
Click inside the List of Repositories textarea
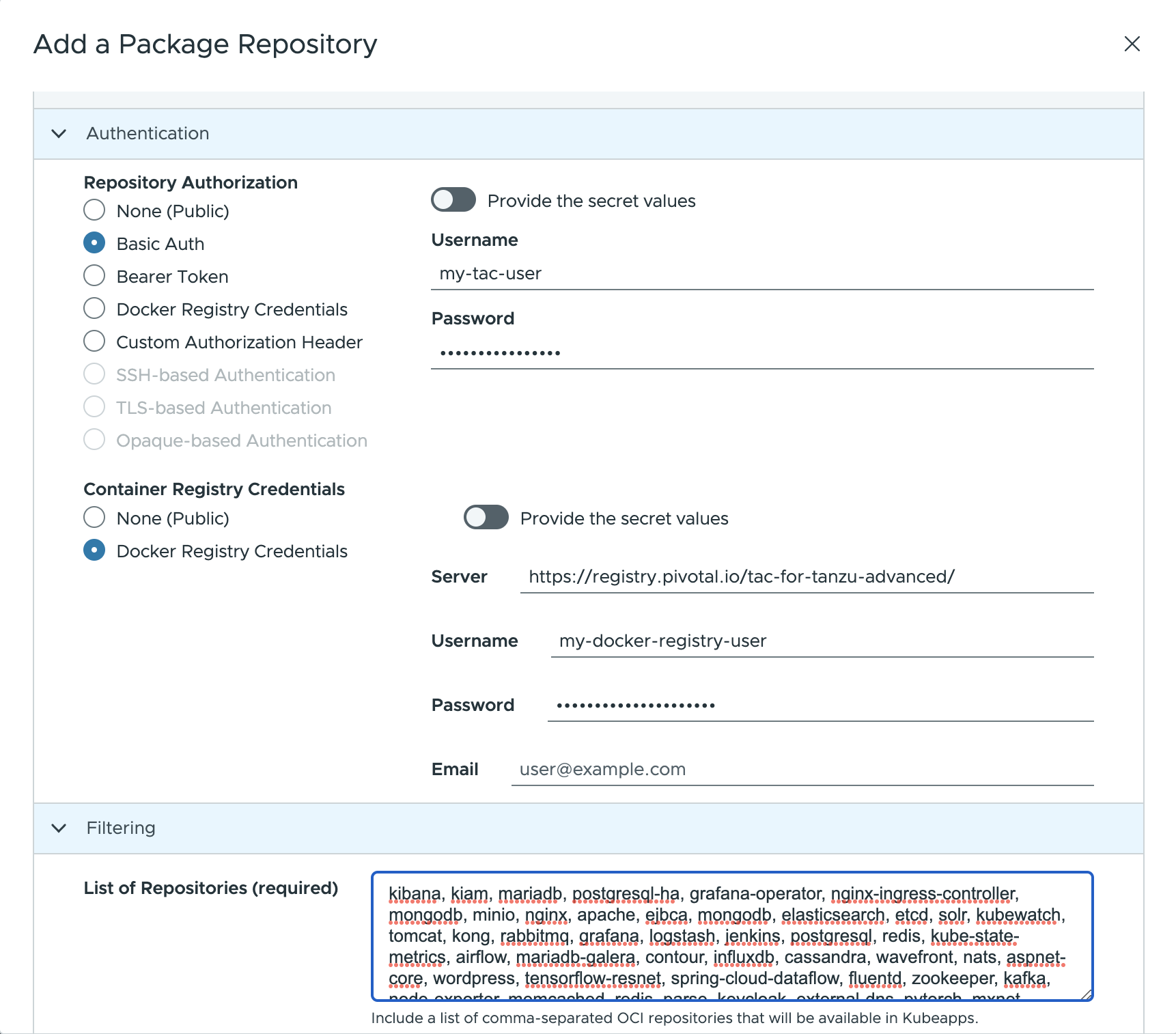(x=731, y=936)
